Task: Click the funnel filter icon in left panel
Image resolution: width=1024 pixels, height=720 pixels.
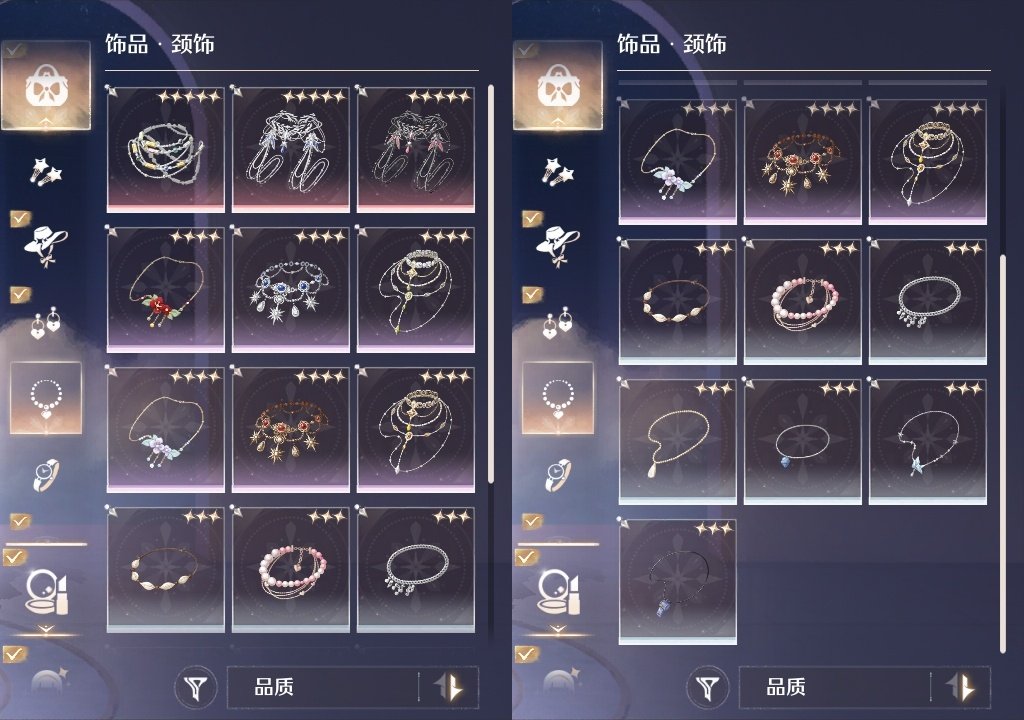Action: coord(196,687)
